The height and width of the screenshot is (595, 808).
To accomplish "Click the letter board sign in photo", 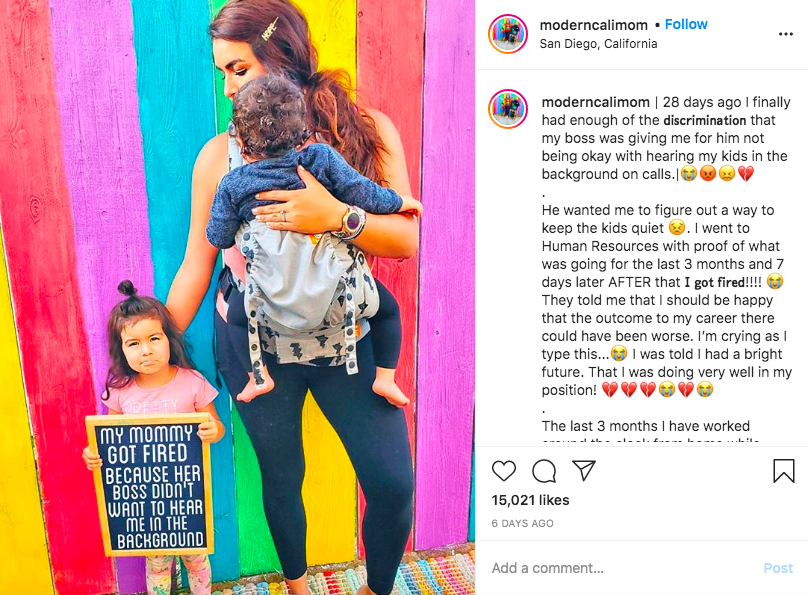I will [149, 484].
